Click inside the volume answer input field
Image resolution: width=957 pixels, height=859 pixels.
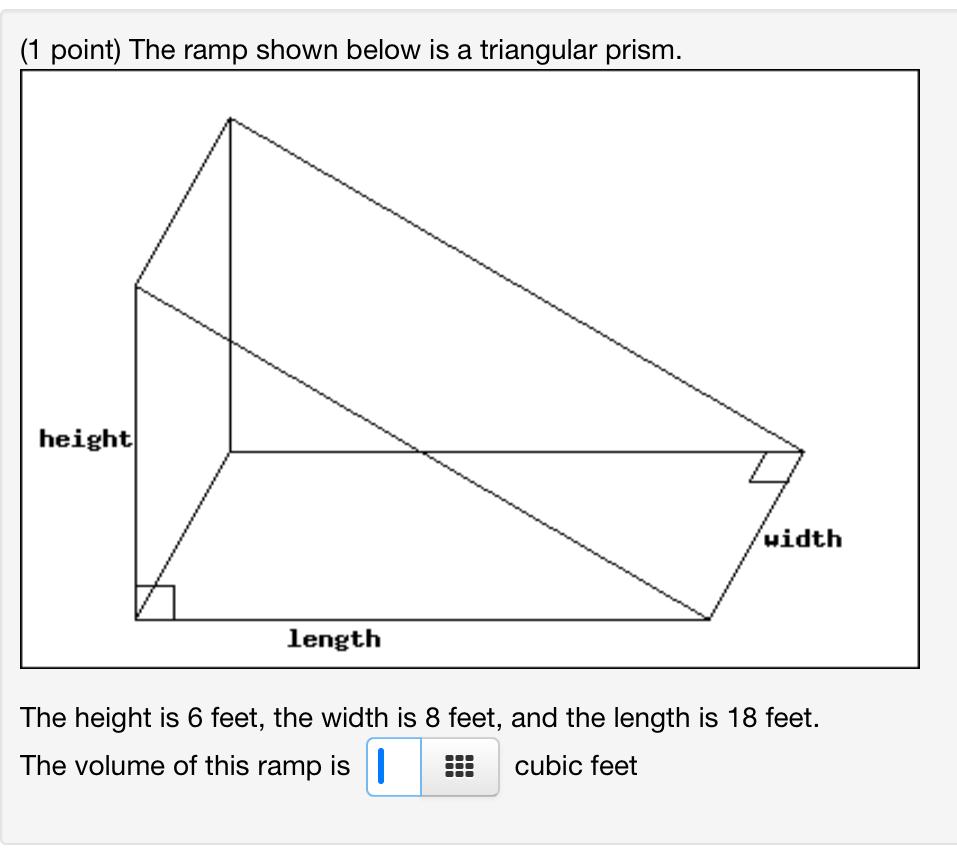coord(395,766)
